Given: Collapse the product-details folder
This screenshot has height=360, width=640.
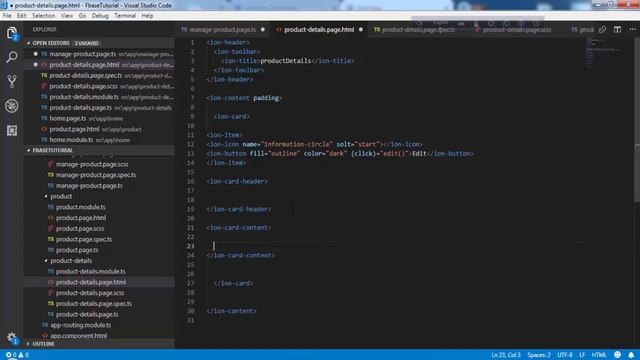Looking at the screenshot, I should coord(71,260).
